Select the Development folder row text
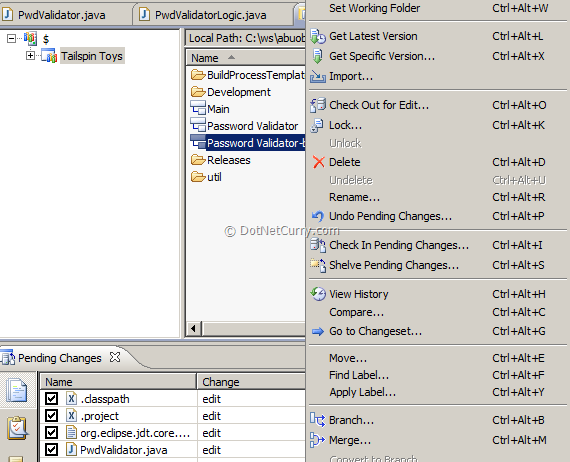 pyautogui.click(x=239, y=92)
